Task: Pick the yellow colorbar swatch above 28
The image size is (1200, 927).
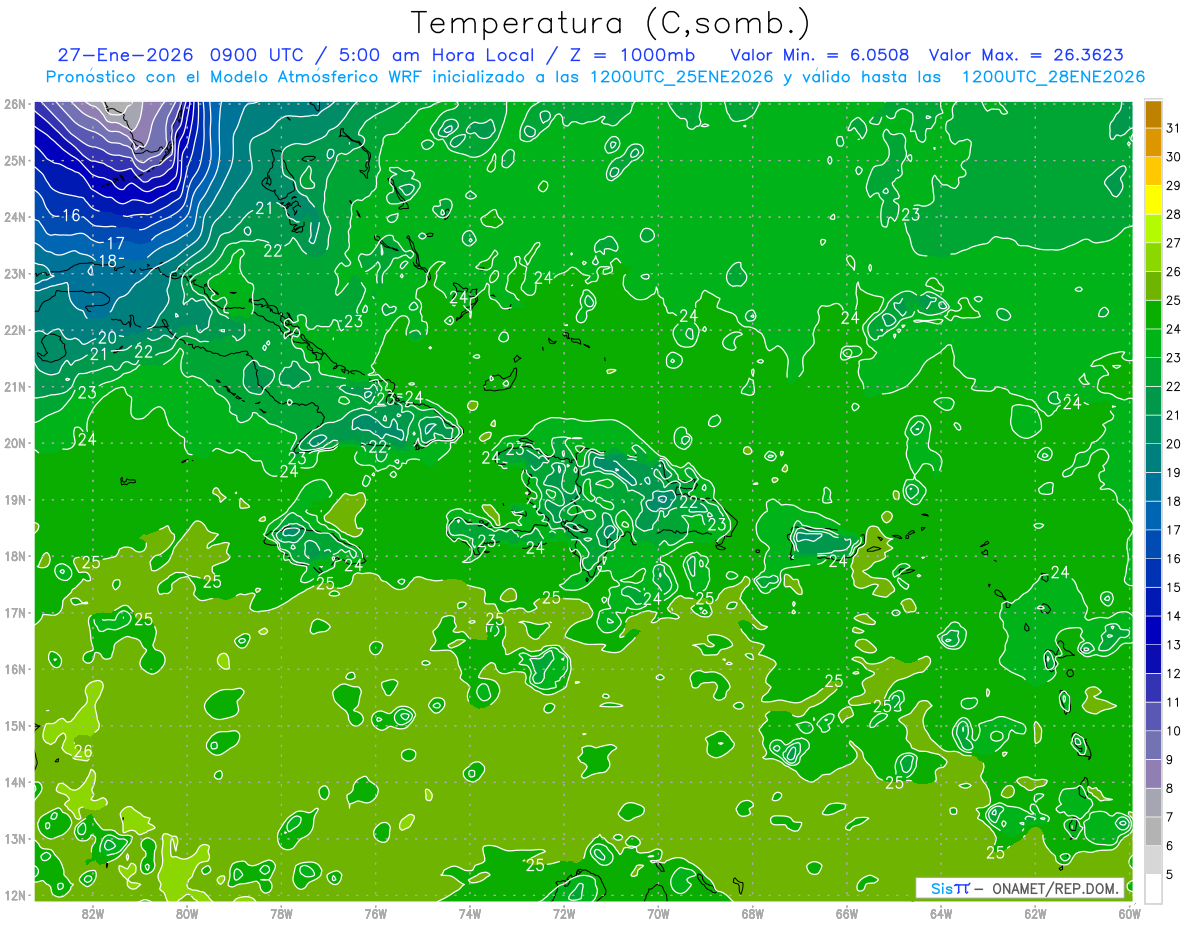Action: 1153,200
